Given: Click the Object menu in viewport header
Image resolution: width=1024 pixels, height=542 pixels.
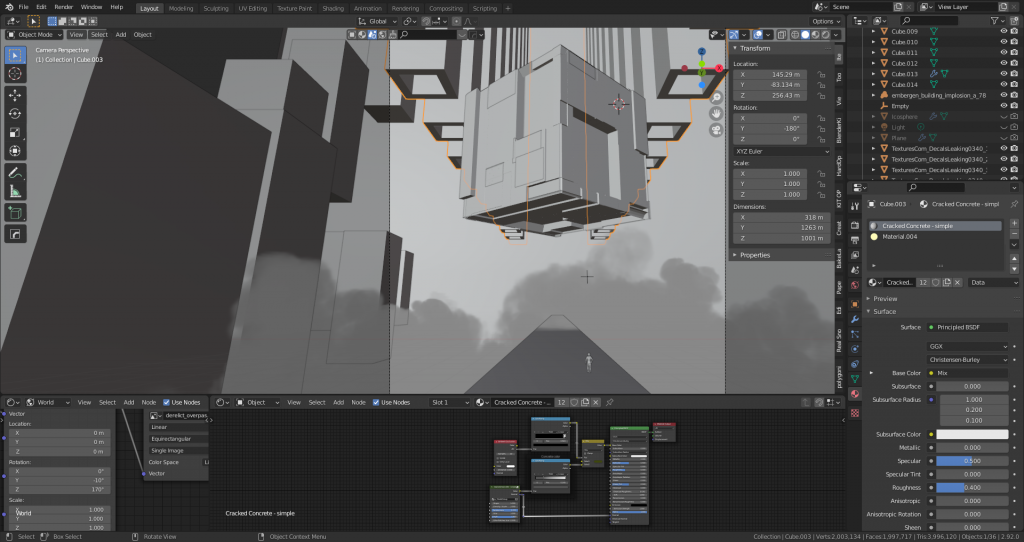Looking at the screenshot, I should 142,35.
